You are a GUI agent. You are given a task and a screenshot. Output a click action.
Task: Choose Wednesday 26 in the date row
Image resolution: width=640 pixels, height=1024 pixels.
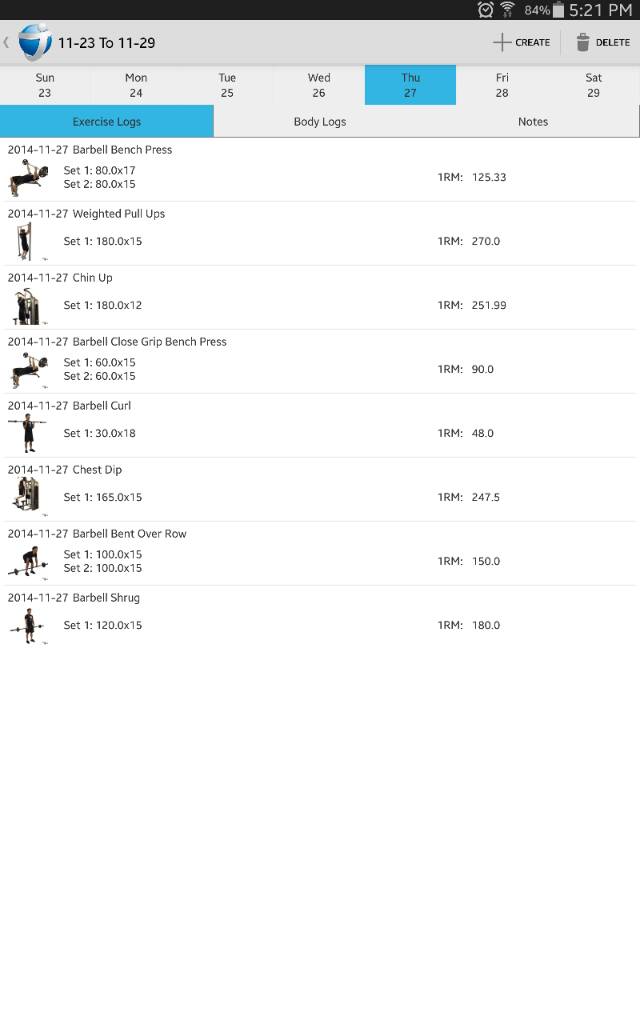coord(319,85)
